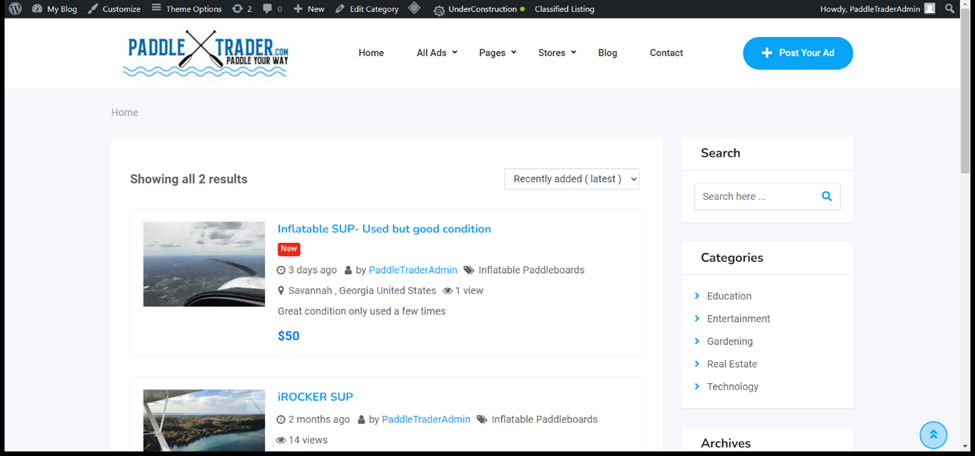
Task: Open Theme Options in admin bar
Action: point(187,9)
